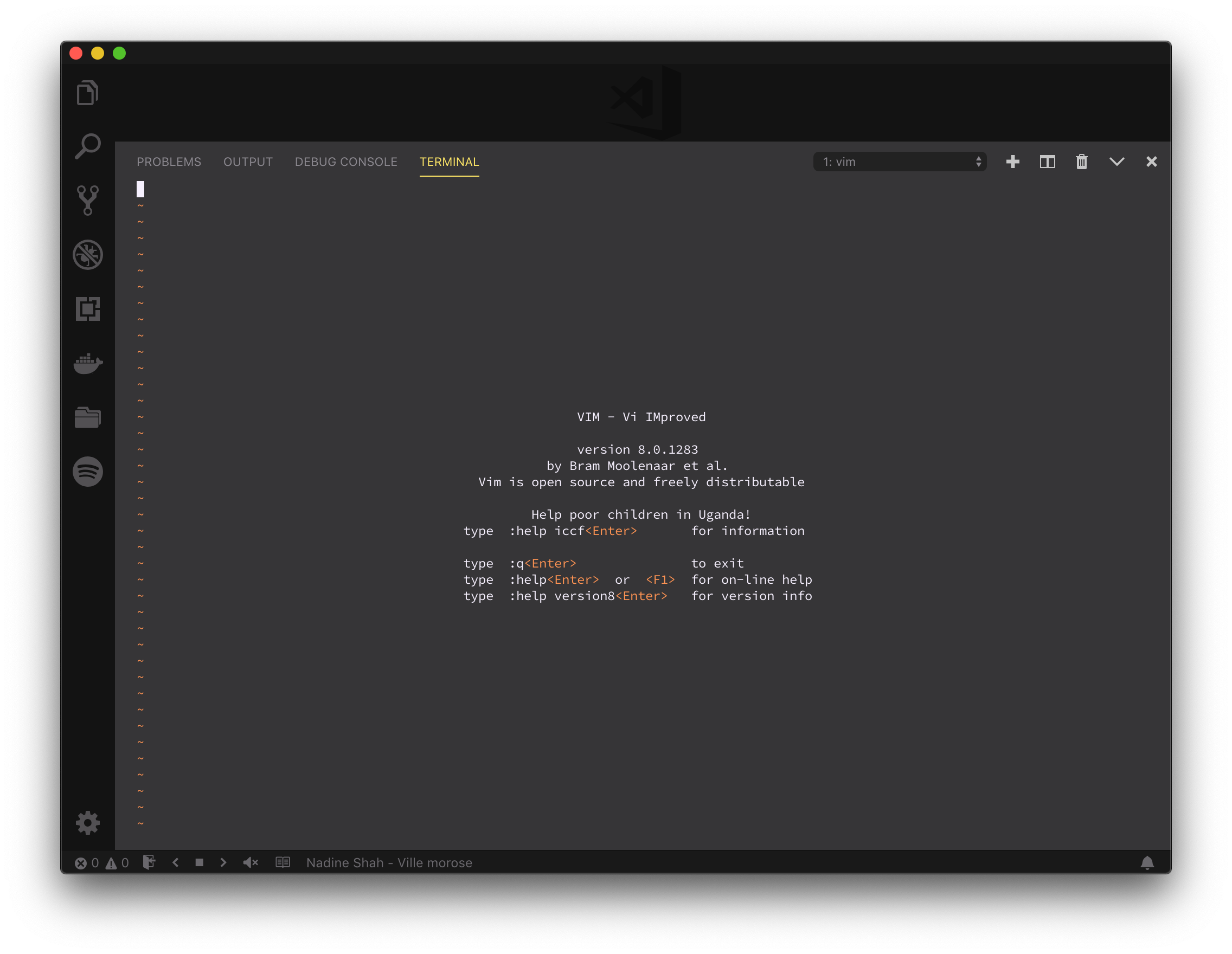Create a new terminal with plus button
The height and width of the screenshot is (954, 1232).
(x=1012, y=162)
